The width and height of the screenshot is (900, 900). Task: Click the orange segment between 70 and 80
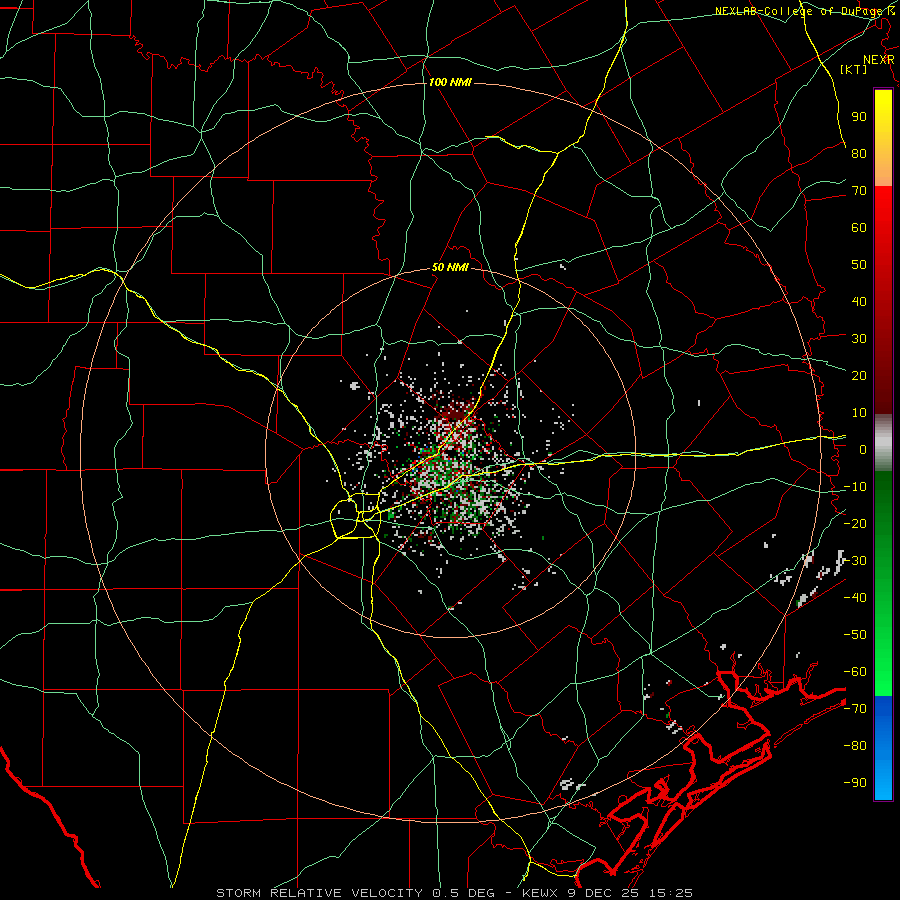pos(883,170)
